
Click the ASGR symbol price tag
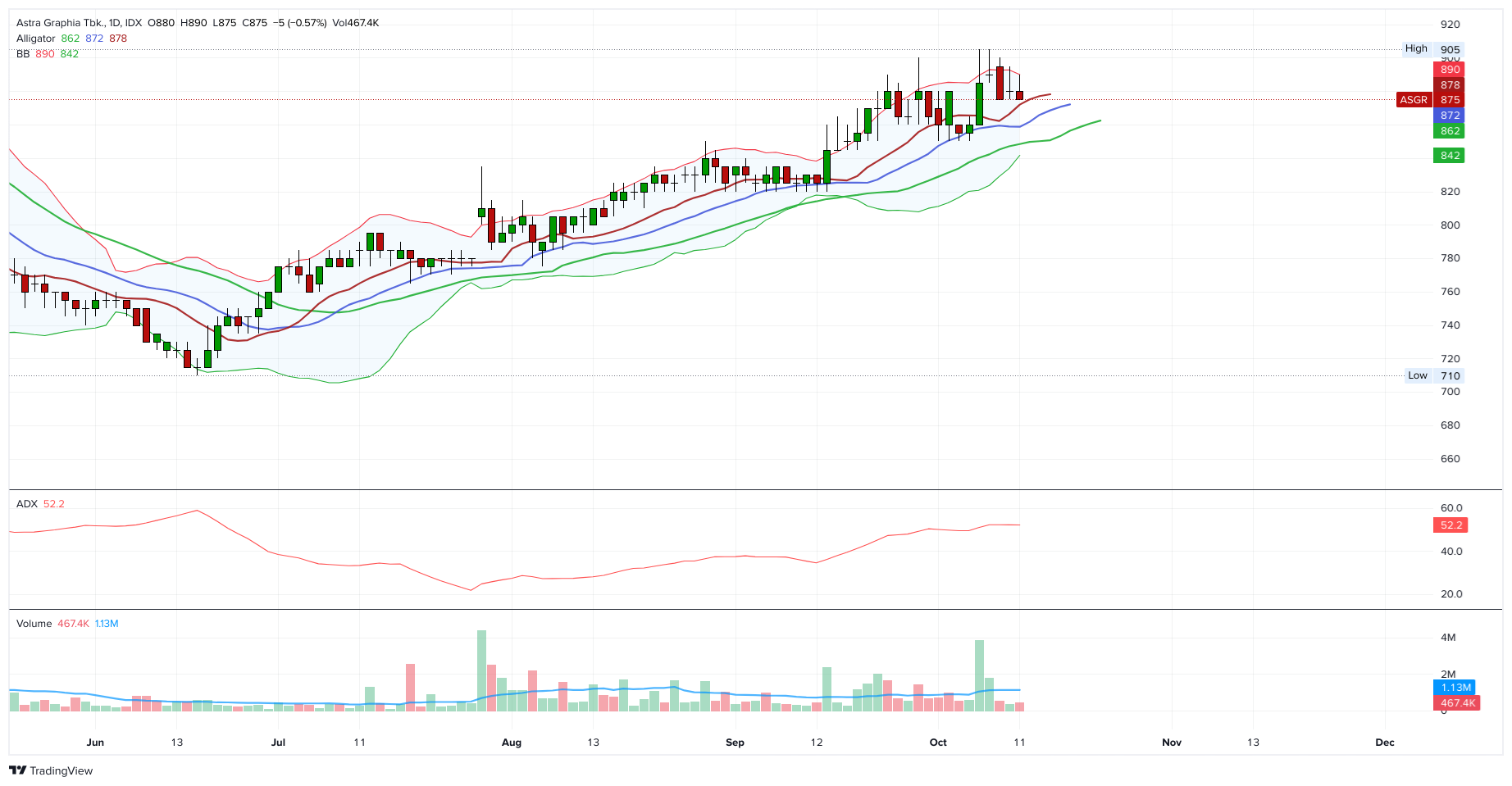[1414, 100]
